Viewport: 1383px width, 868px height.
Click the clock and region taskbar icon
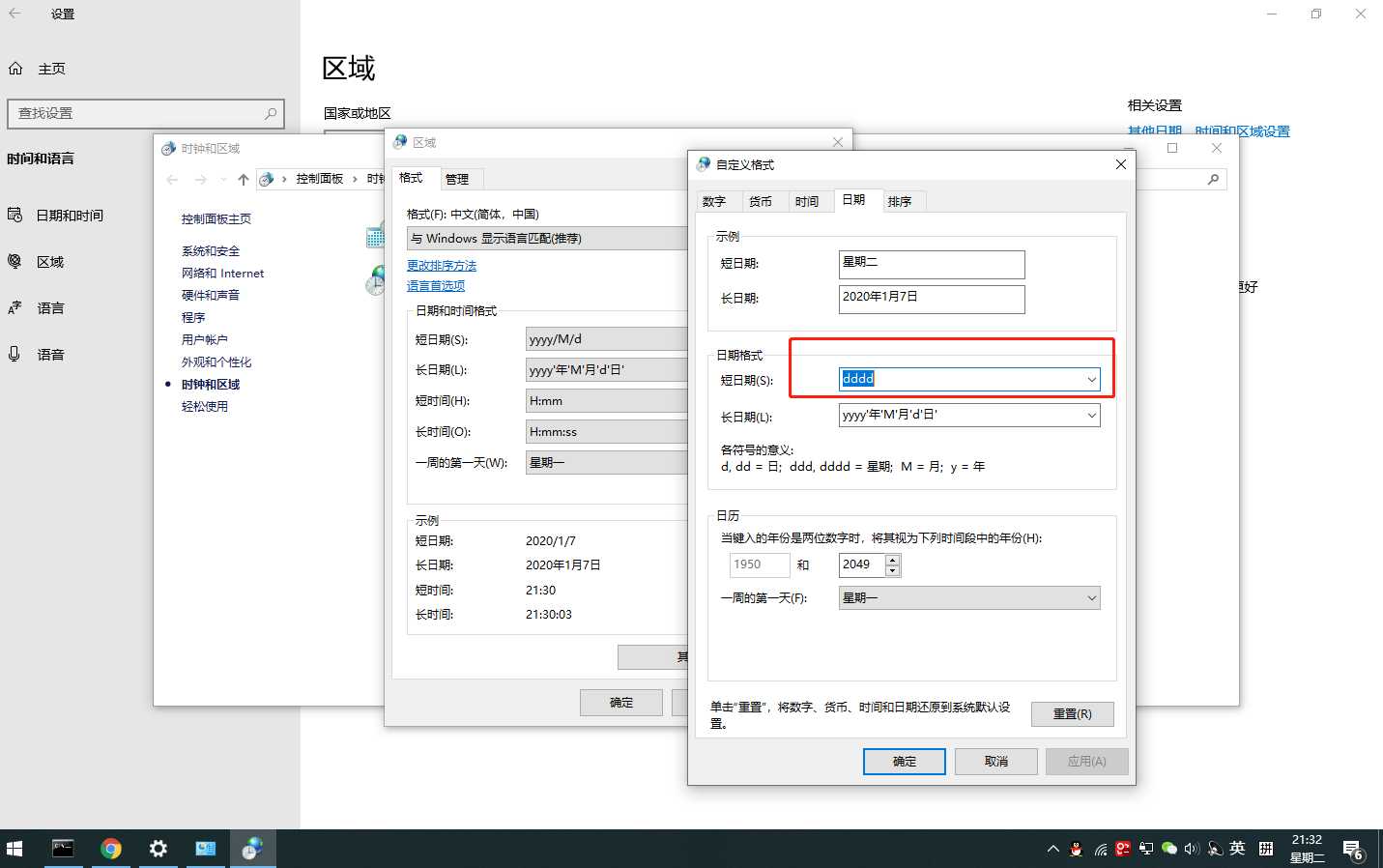click(x=252, y=849)
